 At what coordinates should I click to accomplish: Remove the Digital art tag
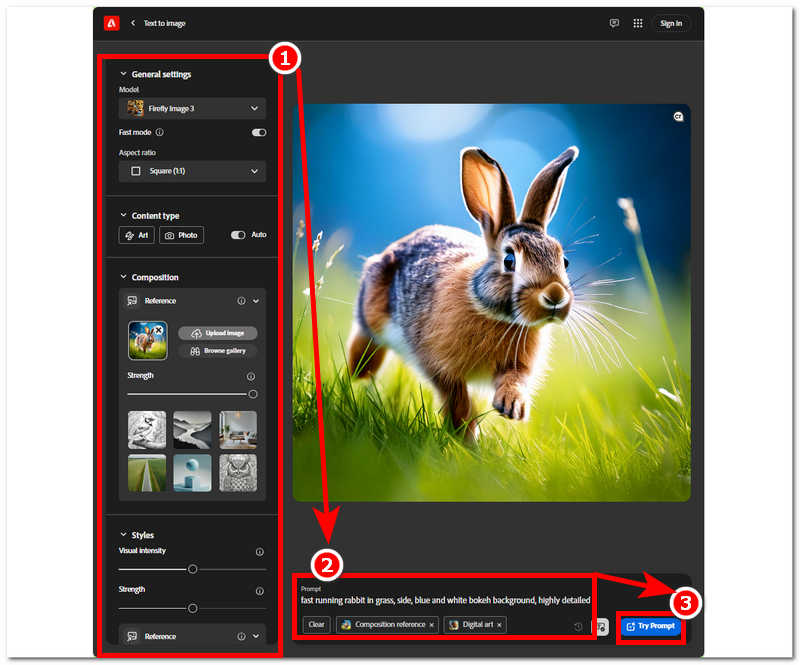coord(500,625)
